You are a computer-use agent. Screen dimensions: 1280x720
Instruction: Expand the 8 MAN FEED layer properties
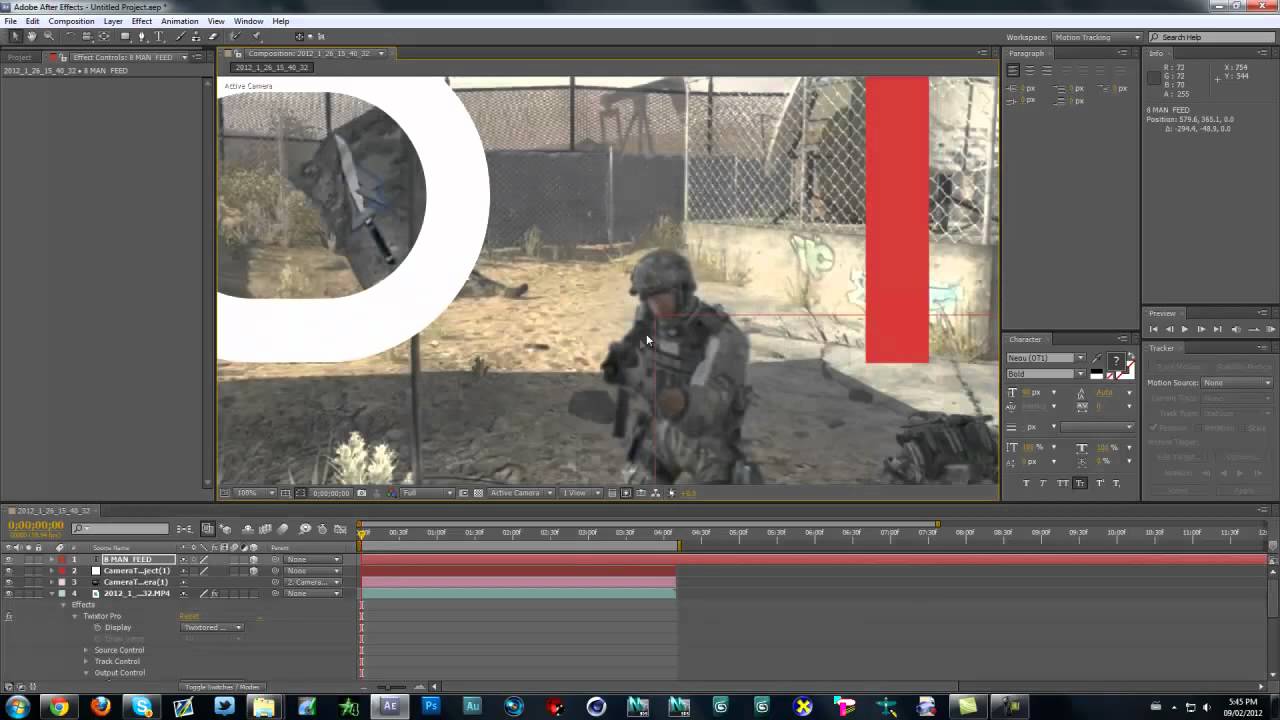(51, 559)
